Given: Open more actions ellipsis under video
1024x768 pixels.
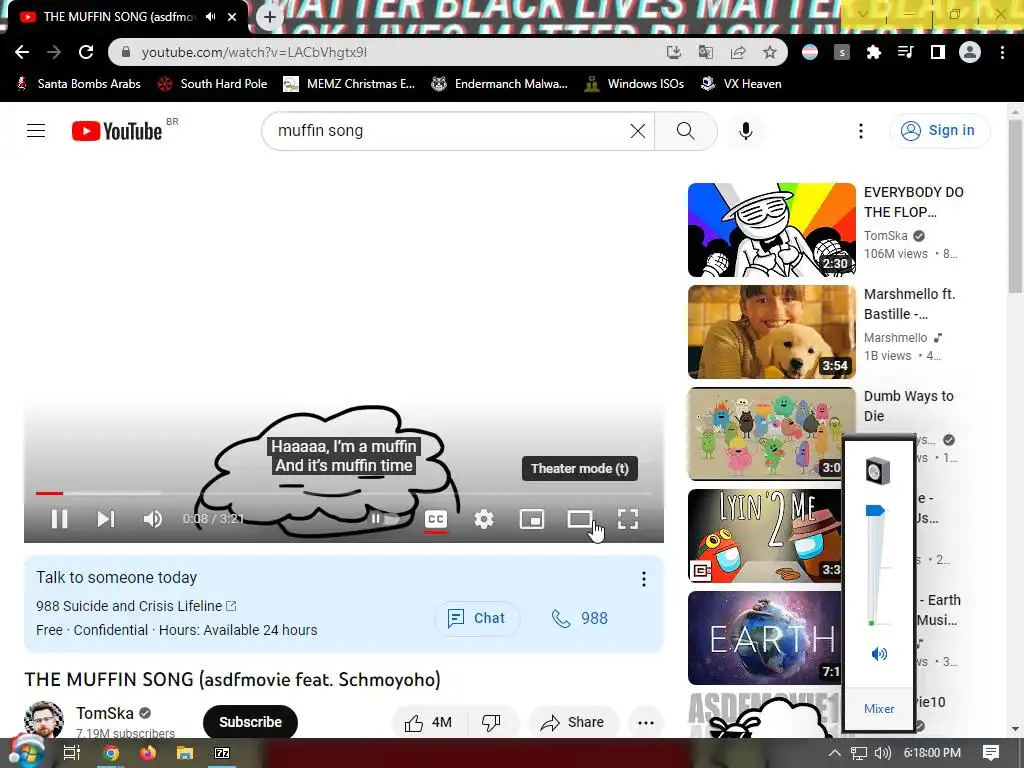Looking at the screenshot, I should pos(646,722).
